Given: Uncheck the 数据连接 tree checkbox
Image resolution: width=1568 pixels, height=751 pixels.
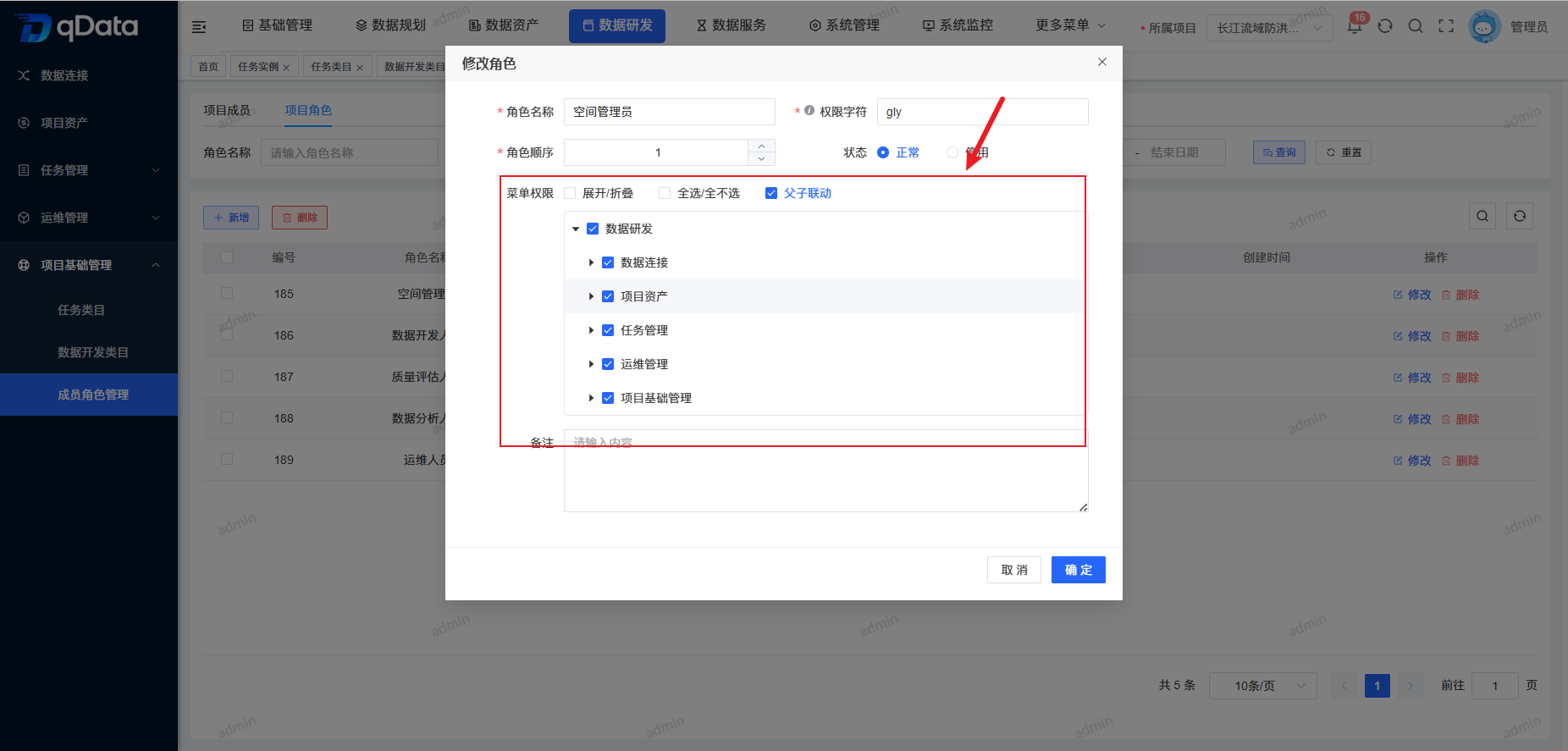Looking at the screenshot, I should click(x=608, y=262).
